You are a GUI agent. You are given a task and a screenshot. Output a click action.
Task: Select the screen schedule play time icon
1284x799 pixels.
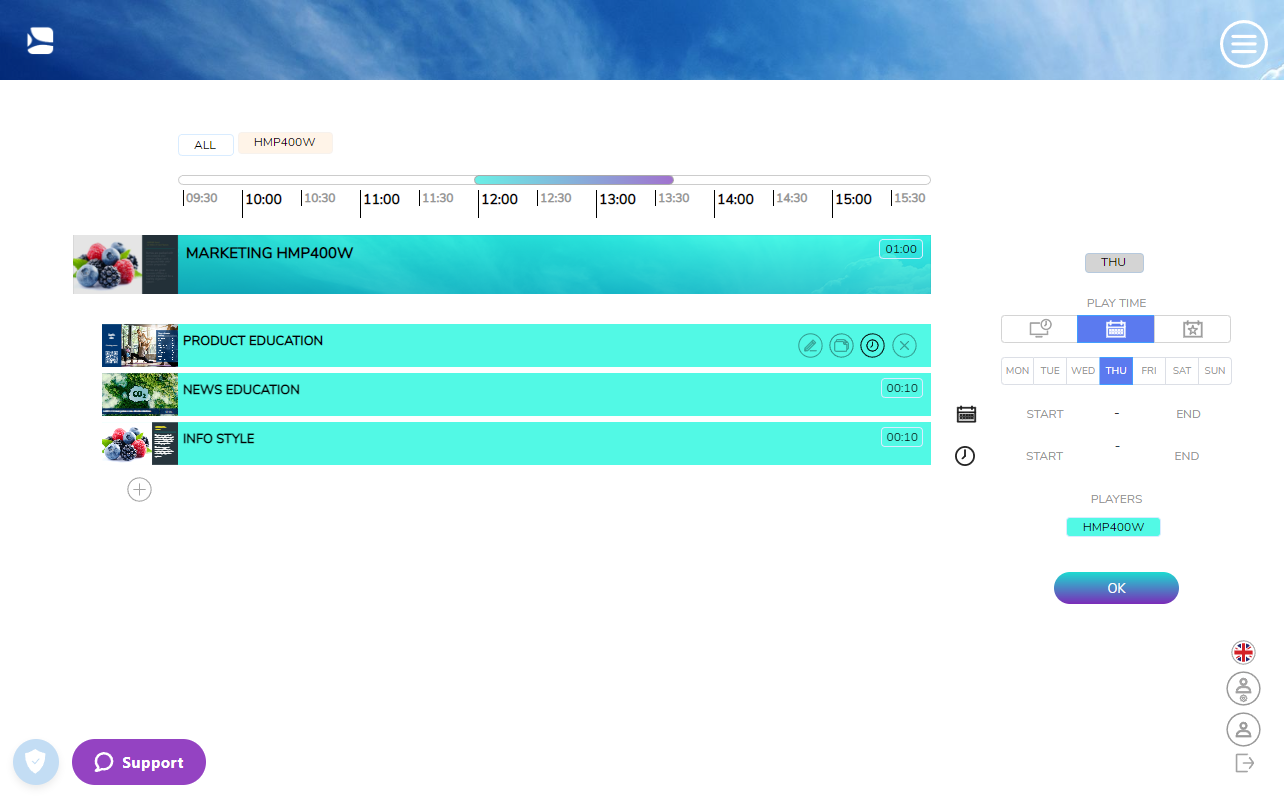(x=1038, y=328)
